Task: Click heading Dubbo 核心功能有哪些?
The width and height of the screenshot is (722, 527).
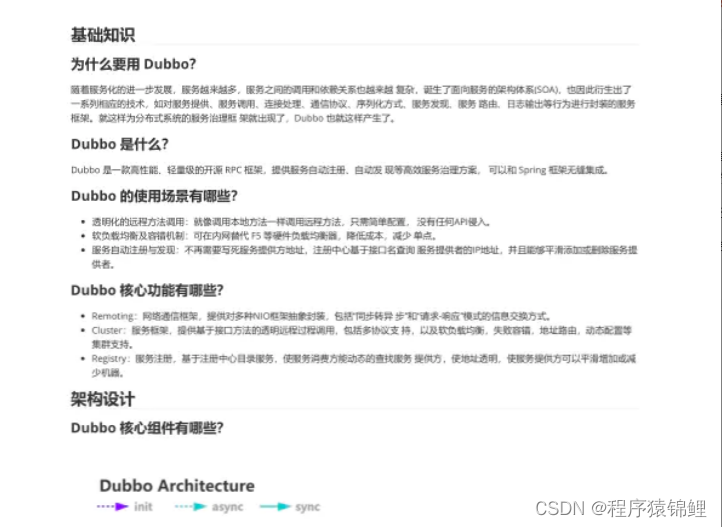Action: [x=147, y=290]
